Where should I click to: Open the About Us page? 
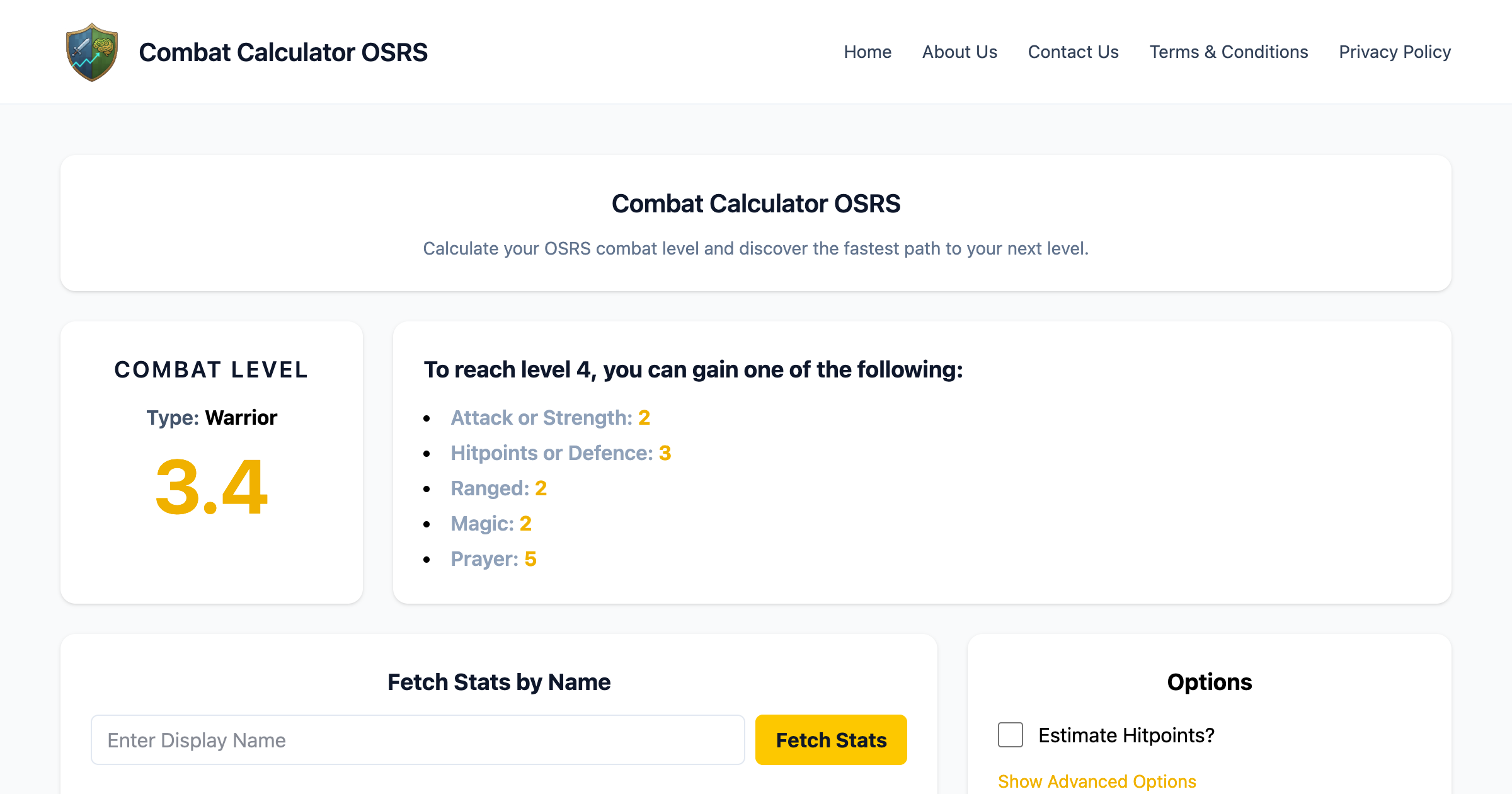[x=959, y=52]
